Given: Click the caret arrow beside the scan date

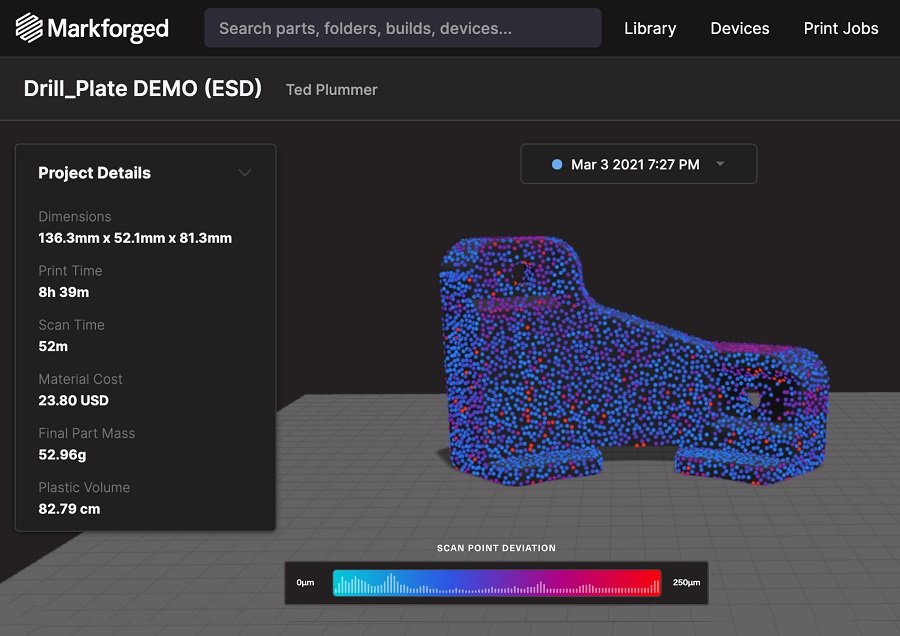Looking at the screenshot, I should (720, 164).
